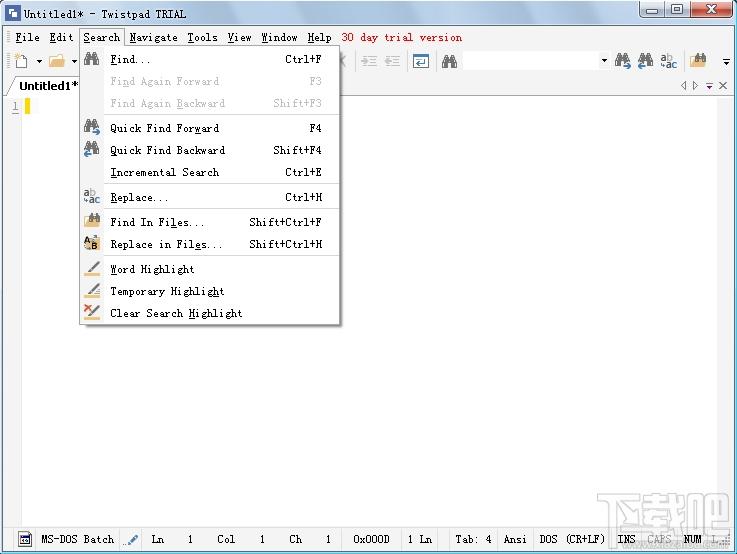Toggle the CAPS indicator in status bar
The image size is (737, 554).
[659, 539]
